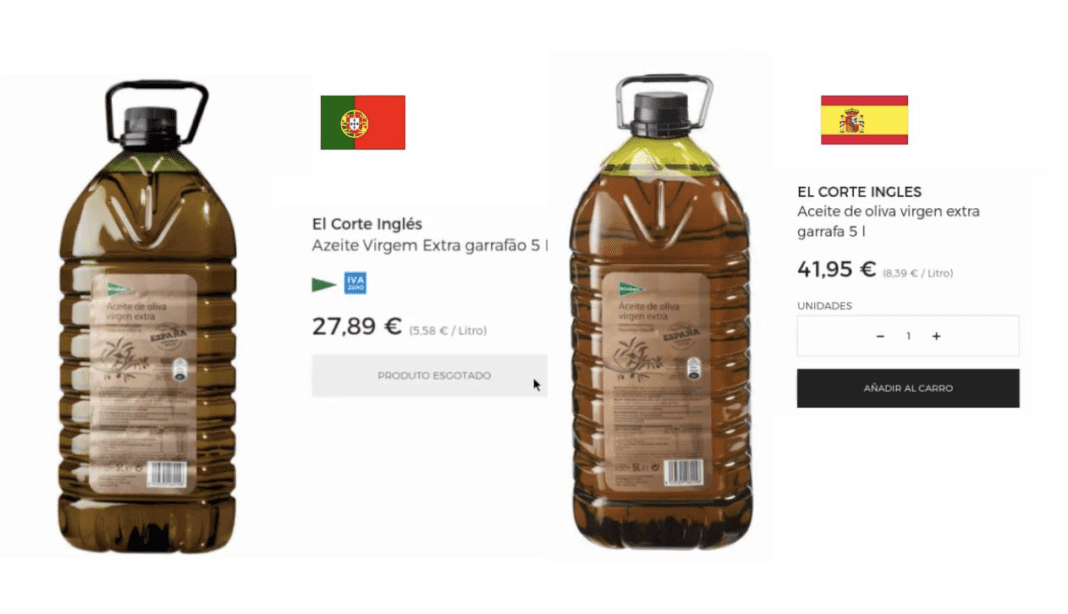Click the Portuguese flag image
1068x614 pixels.
tap(363, 123)
